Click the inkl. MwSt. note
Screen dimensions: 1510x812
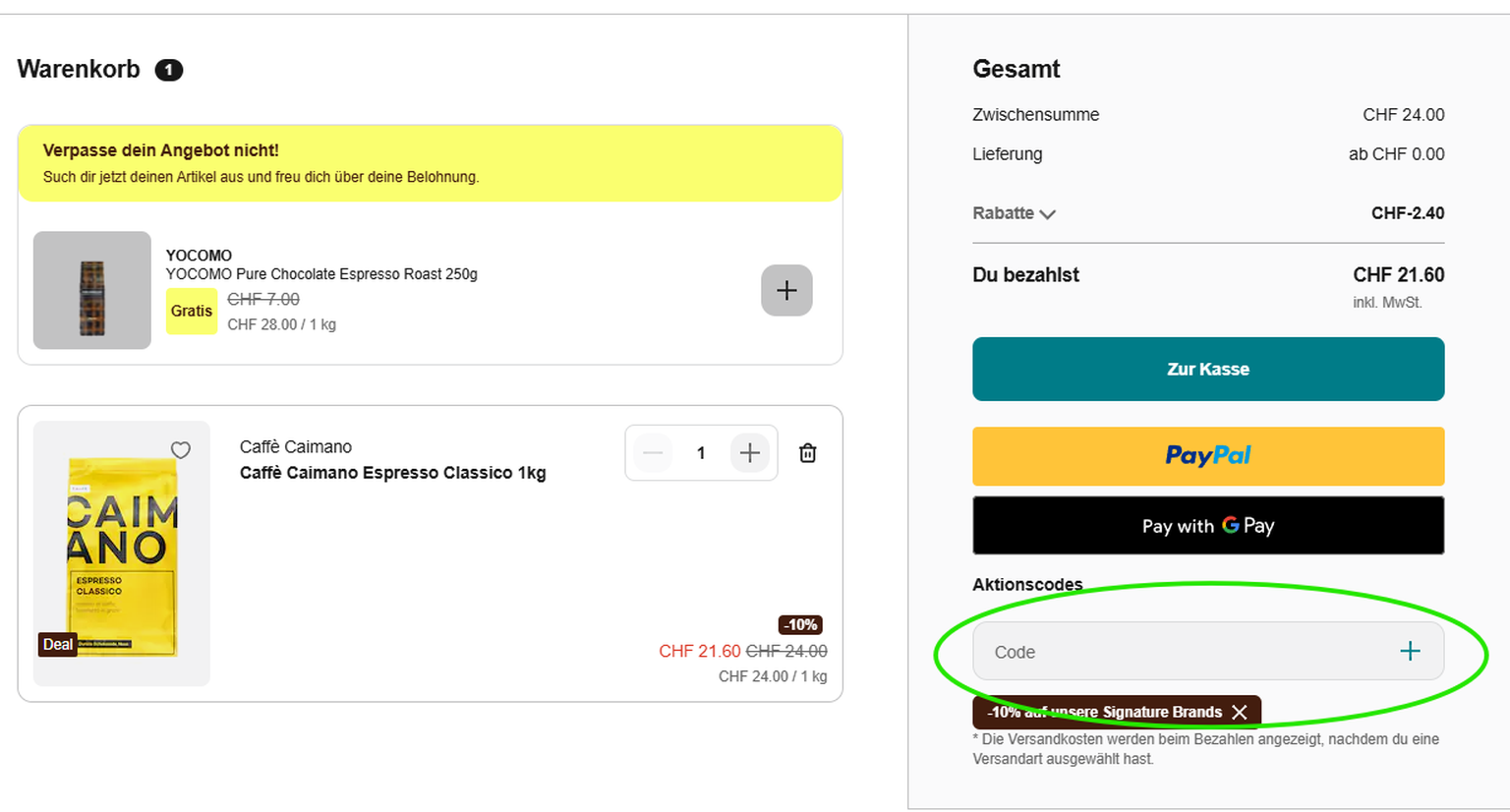click(x=1387, y=303)
